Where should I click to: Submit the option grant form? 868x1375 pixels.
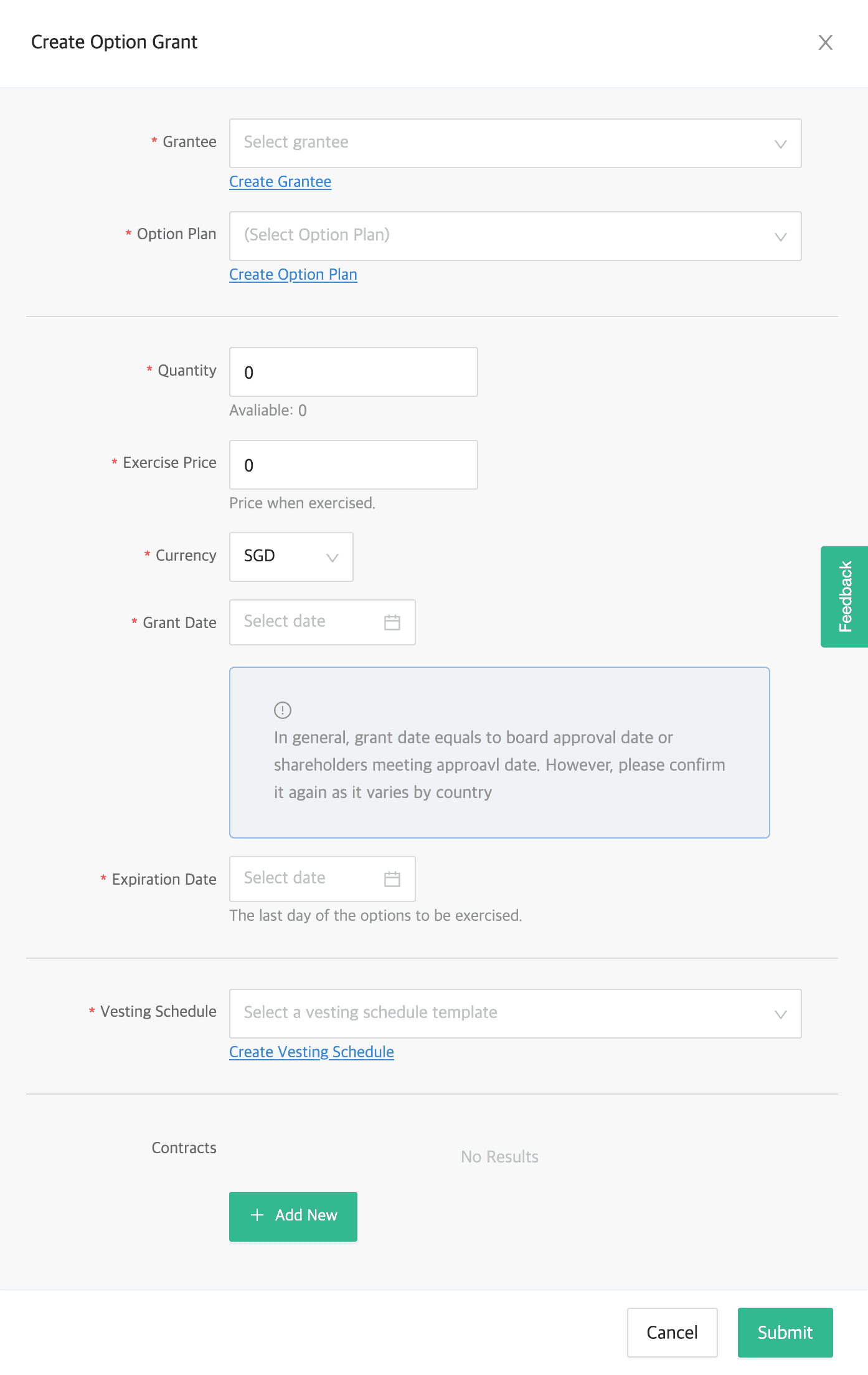(x=785, y=1333)
